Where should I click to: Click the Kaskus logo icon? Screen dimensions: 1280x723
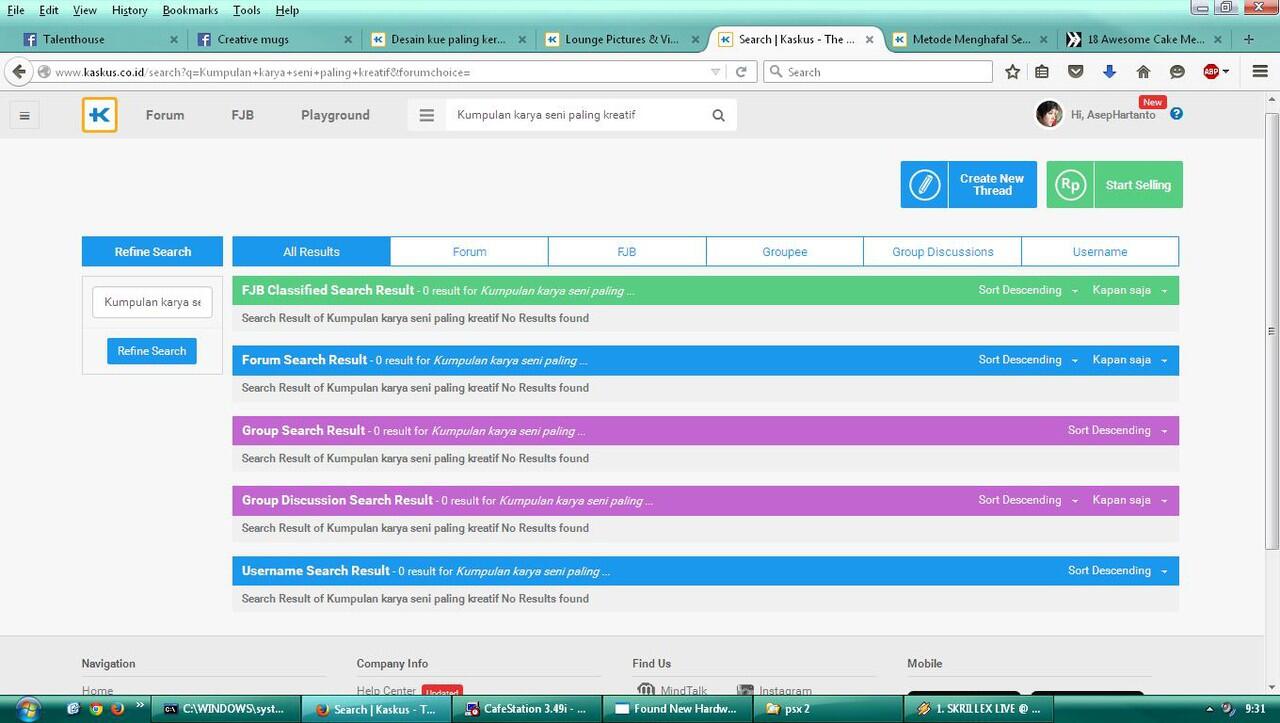pos(100,115)
